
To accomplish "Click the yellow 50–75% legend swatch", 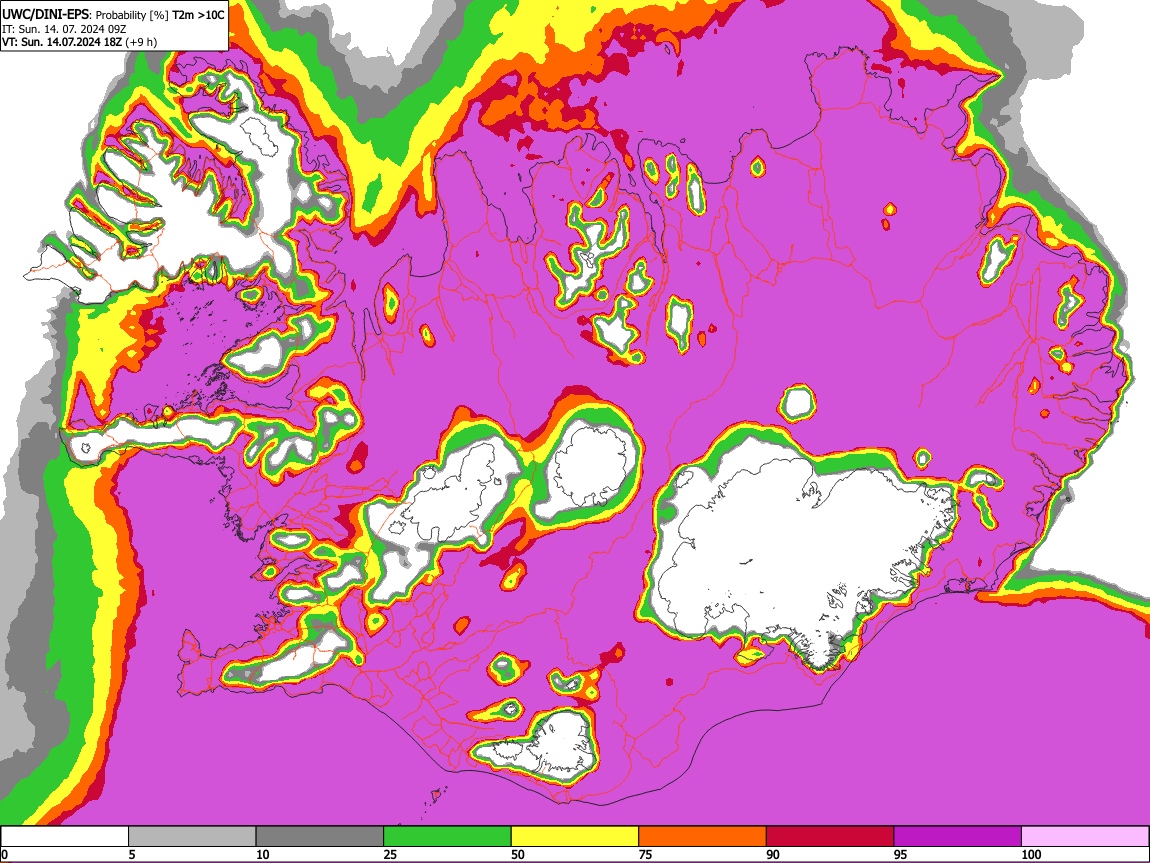I will click(575, 837).
